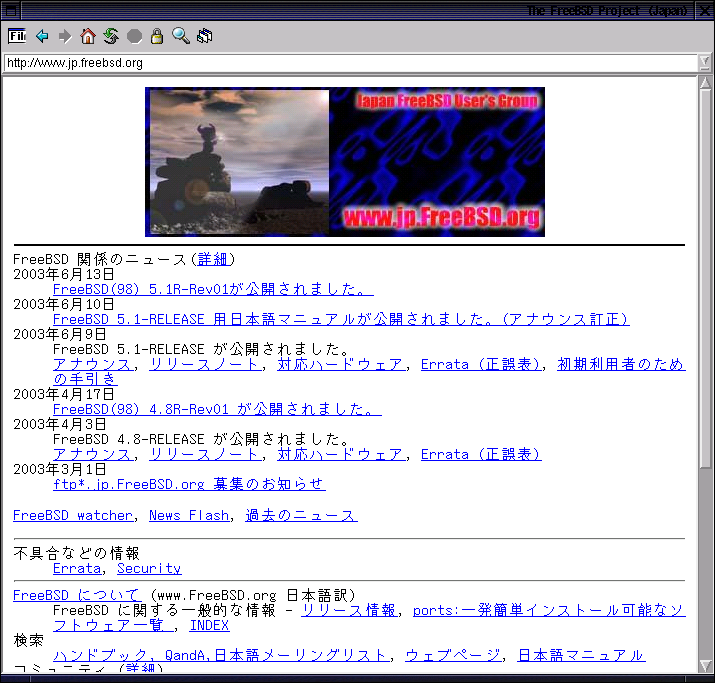Go forward with the gray arrow
Screen dimensions: 715x683
coord(65,36)
